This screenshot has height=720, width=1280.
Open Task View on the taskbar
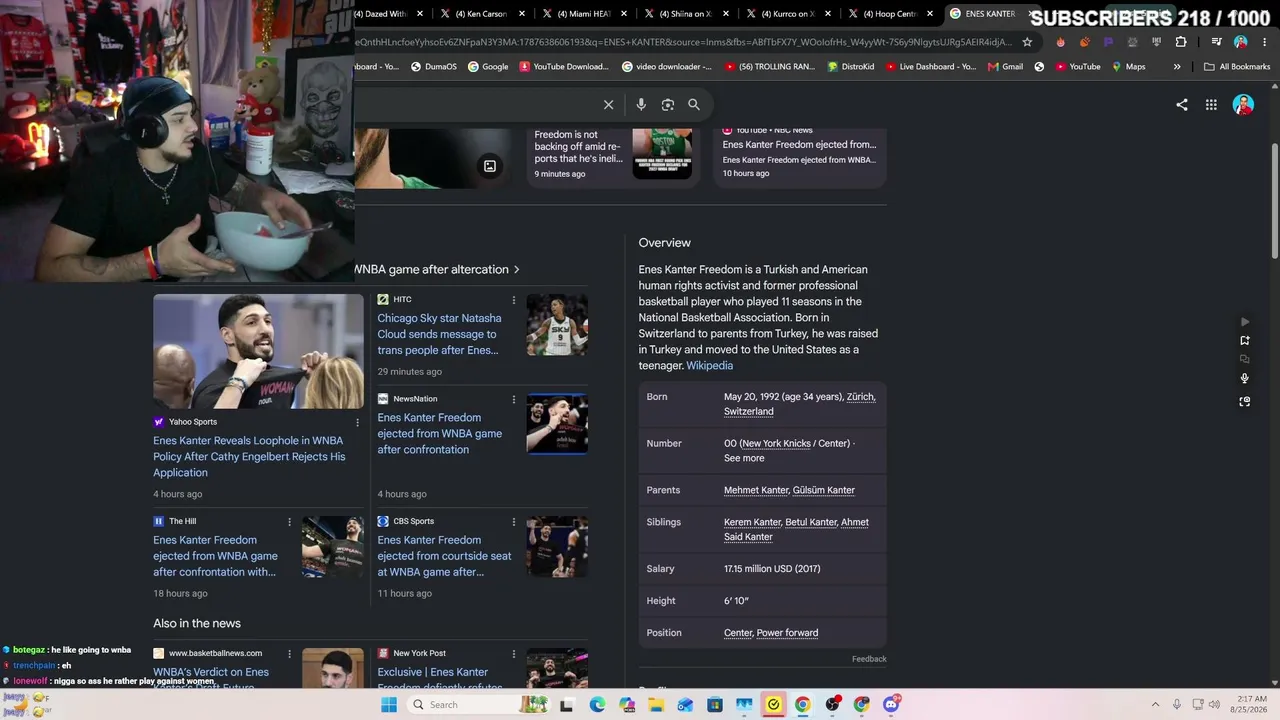pos(567,705)
